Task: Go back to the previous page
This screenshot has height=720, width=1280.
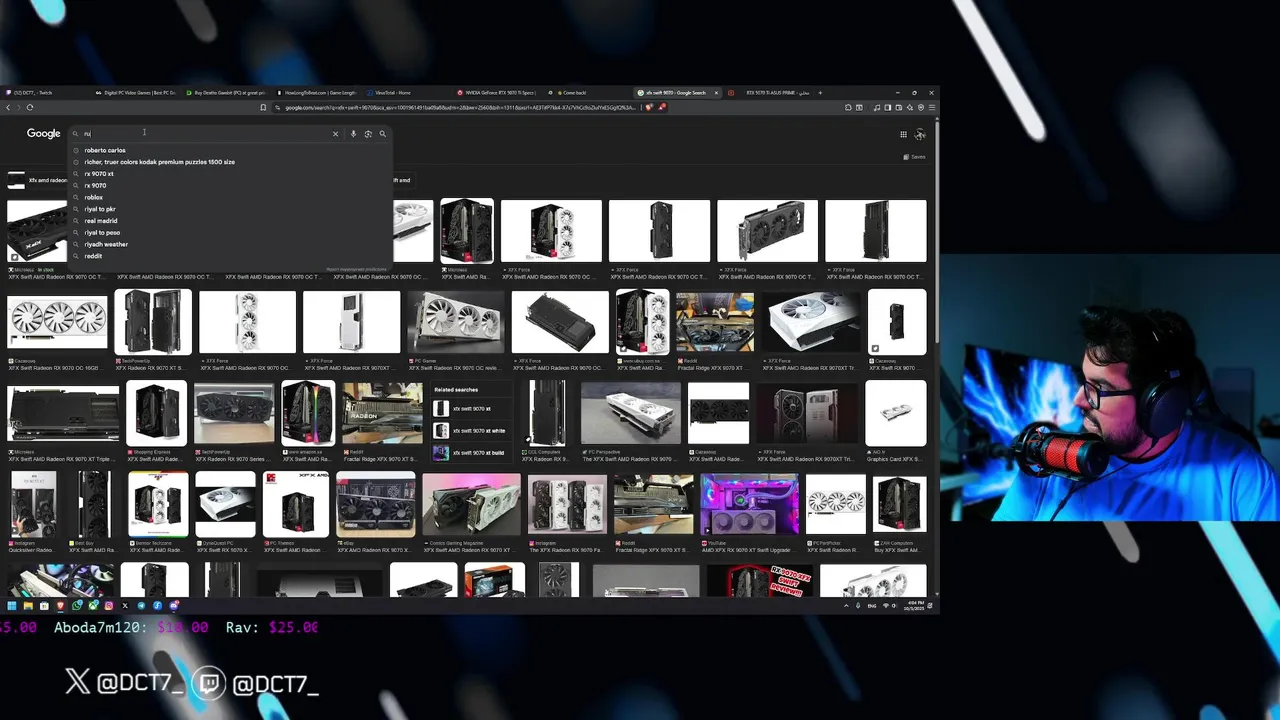Action: pyautogui.click(x=8, y=107)
